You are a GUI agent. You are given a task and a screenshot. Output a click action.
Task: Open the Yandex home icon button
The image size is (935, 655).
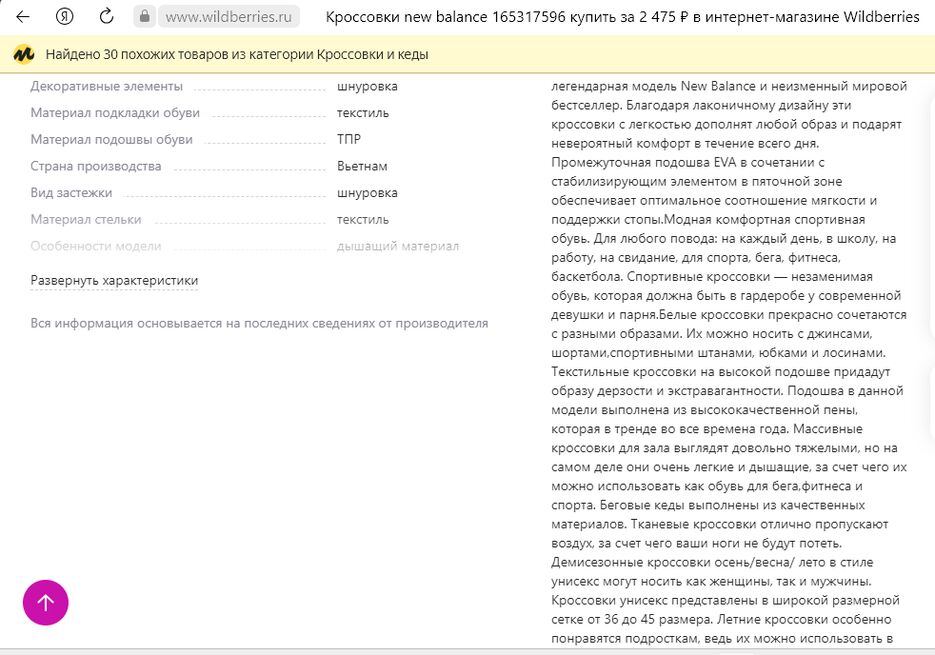tap(65, 17)
